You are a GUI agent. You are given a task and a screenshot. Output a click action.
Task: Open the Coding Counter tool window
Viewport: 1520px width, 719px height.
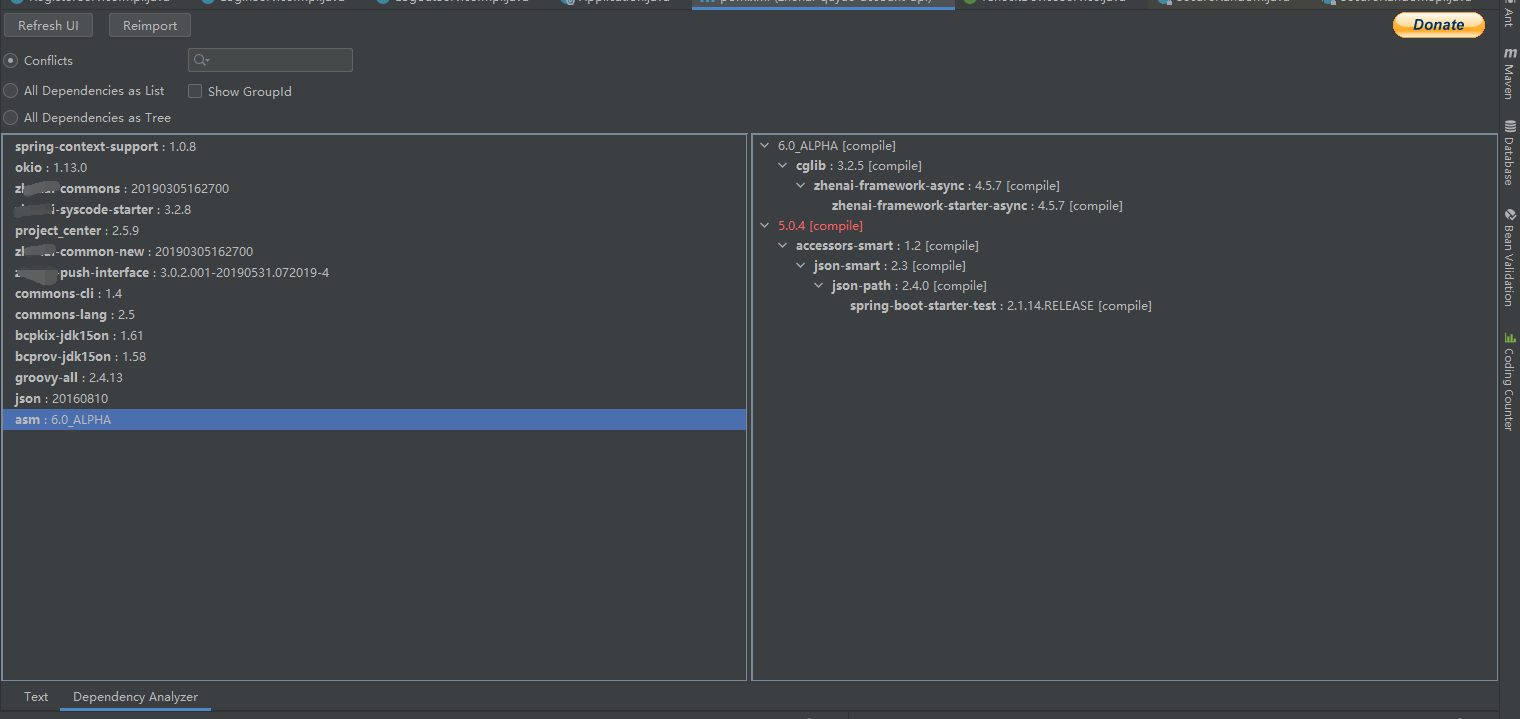pyautogui.click(x=1509, y=381)
